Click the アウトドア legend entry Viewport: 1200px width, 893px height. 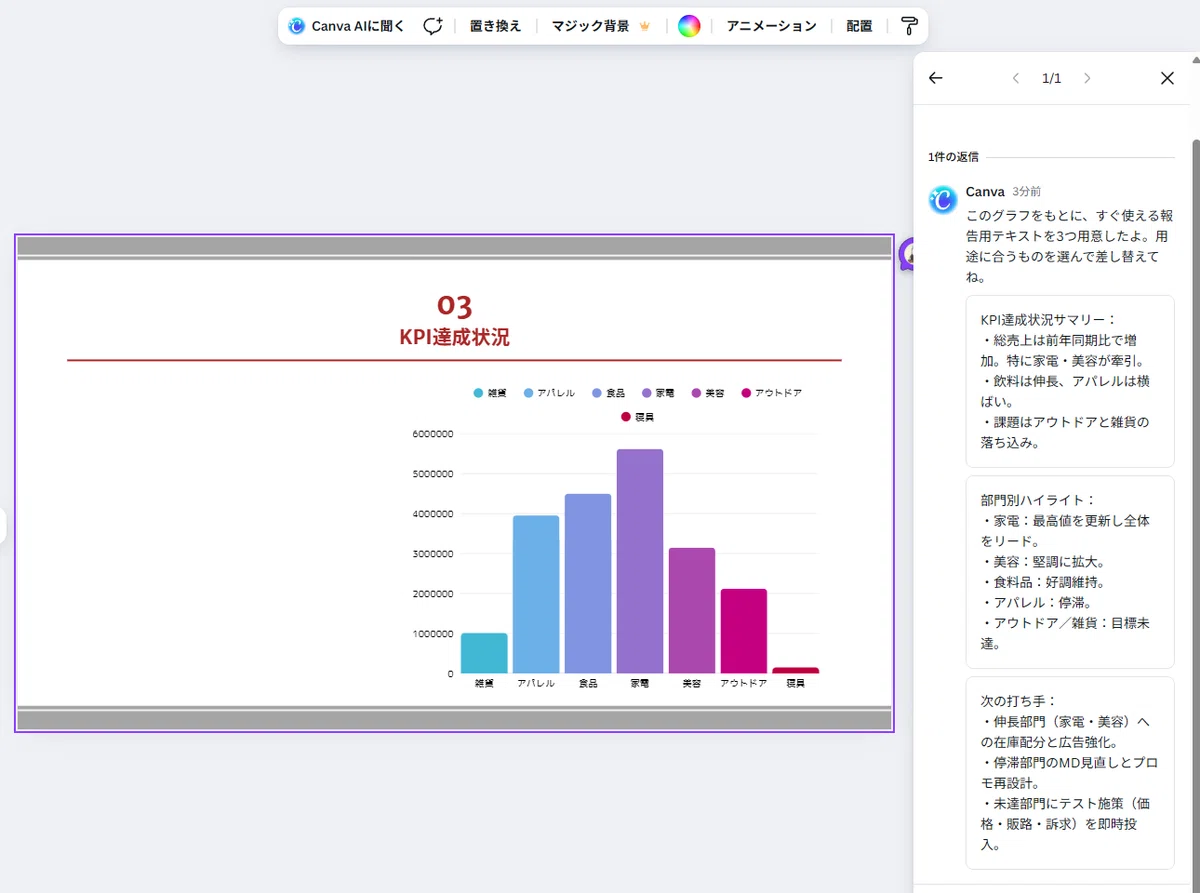771,393
